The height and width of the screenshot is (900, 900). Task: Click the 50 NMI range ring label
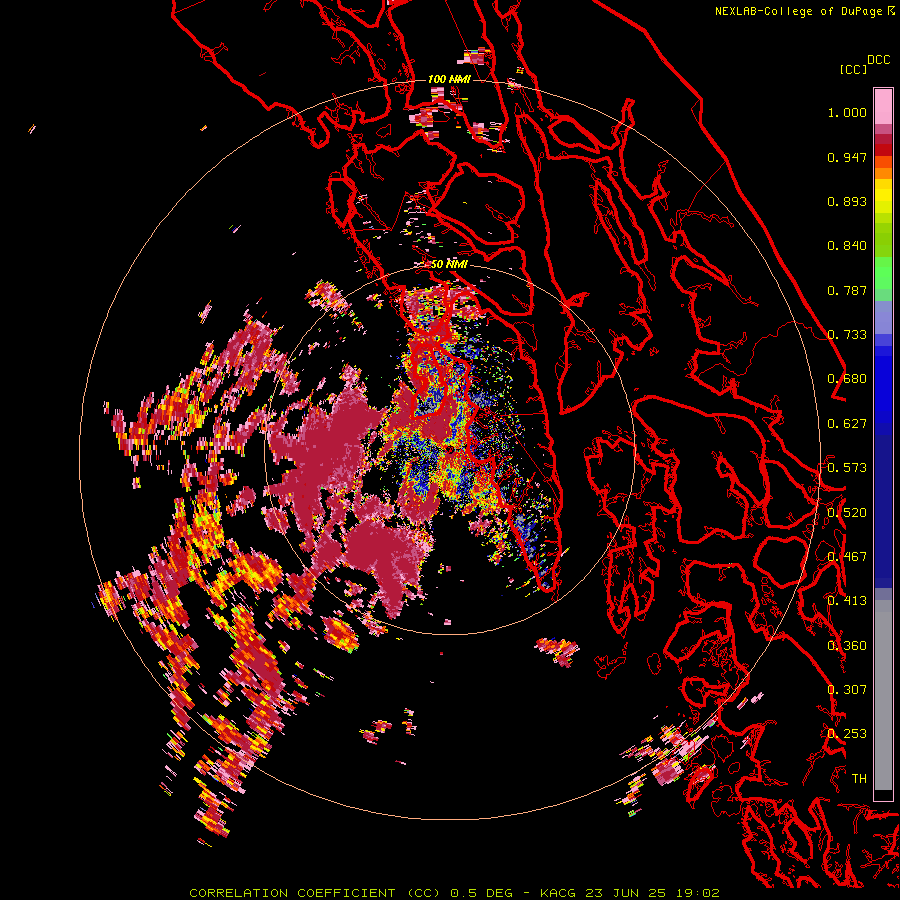point(449,264)
